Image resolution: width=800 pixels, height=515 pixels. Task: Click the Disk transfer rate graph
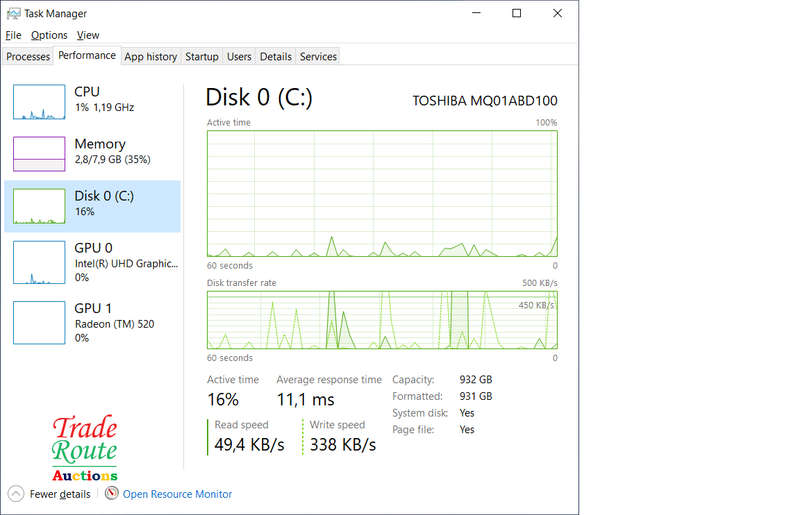[382, 320]
